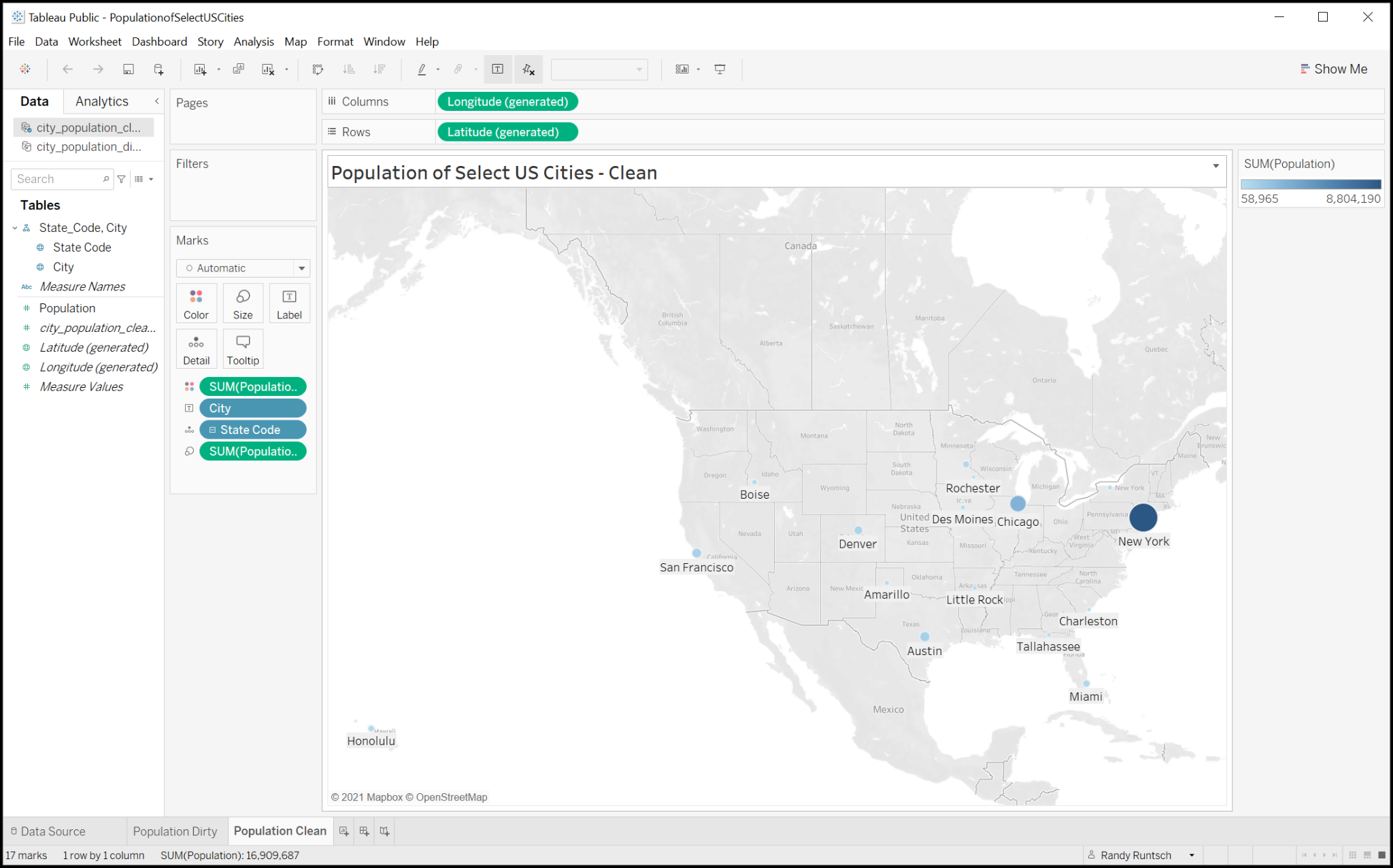Click the New Worksheet toolbar icon
The width and height of the screenshot is (1393, 868).
coord(200,69)
